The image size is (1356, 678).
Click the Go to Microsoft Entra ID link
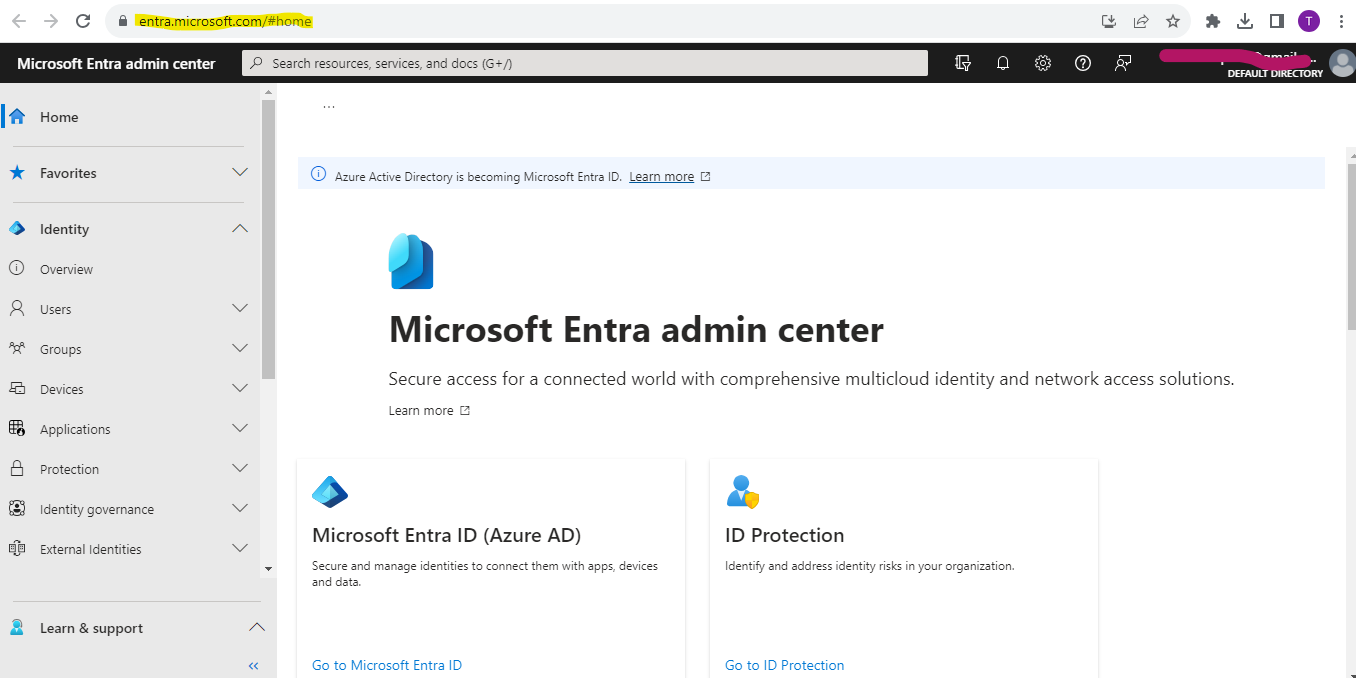pos(387,664)
